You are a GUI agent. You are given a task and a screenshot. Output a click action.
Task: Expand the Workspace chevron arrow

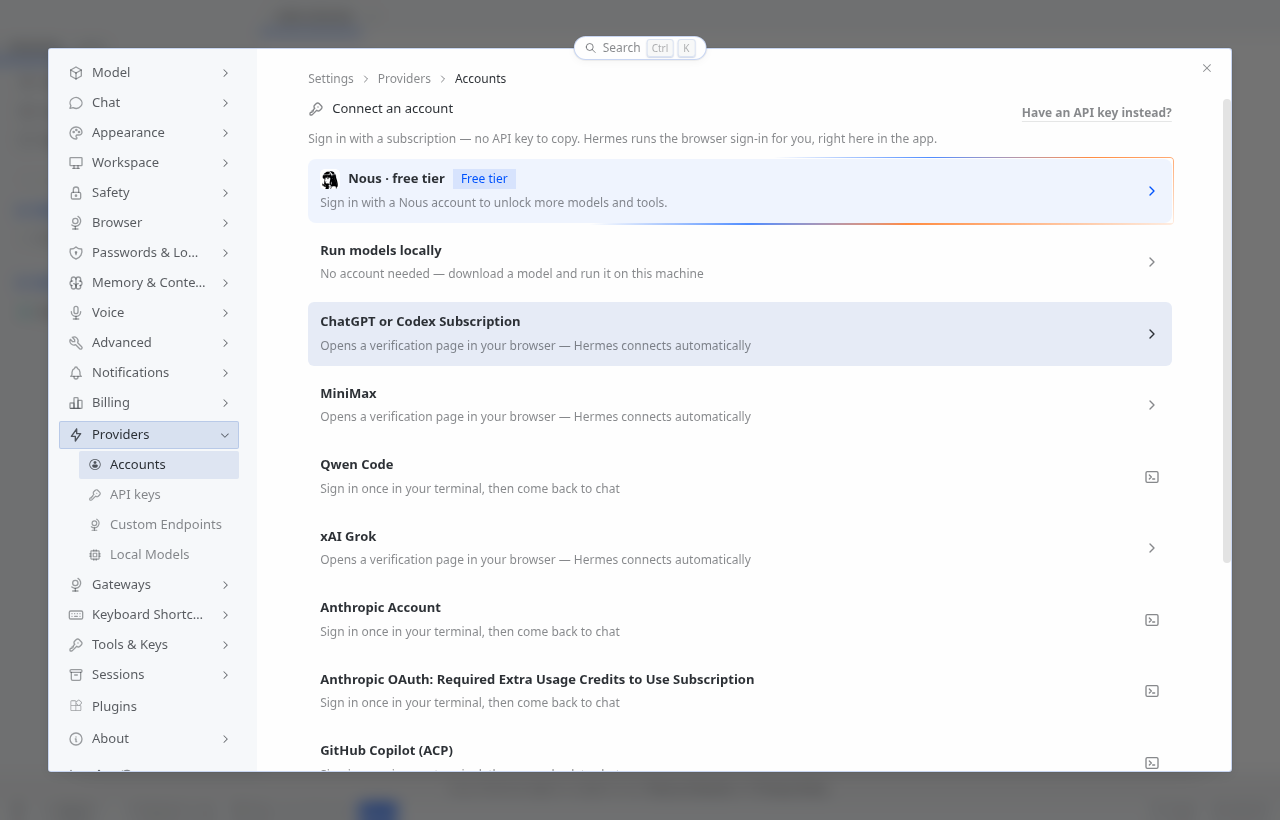tap(225, 163)
